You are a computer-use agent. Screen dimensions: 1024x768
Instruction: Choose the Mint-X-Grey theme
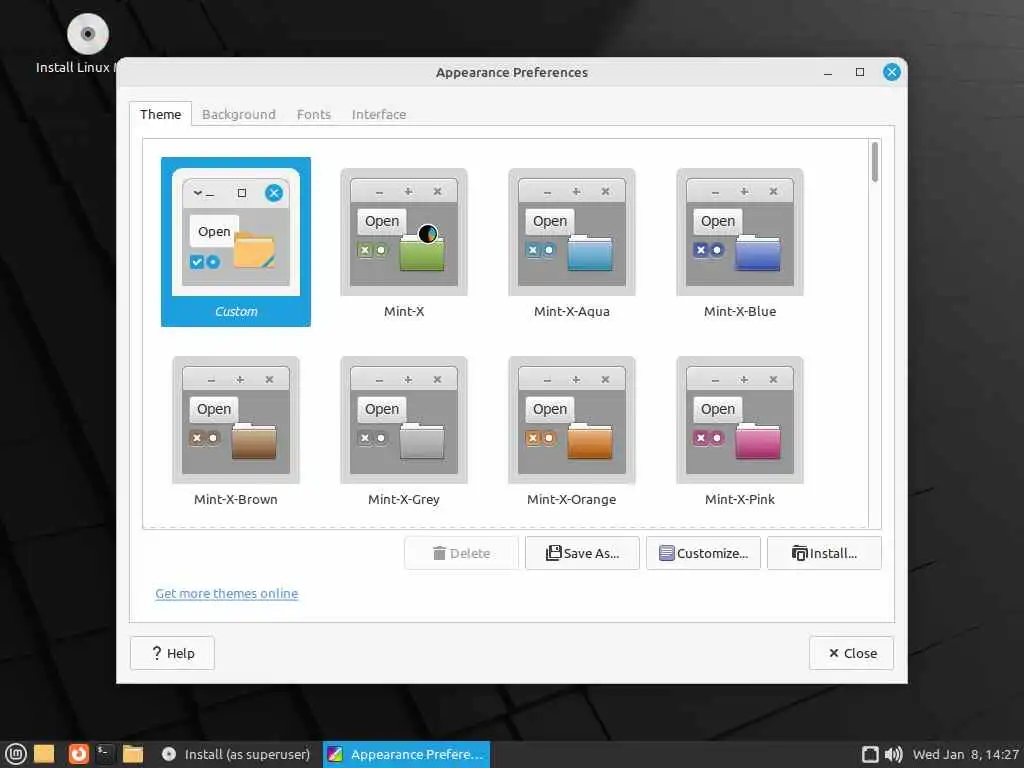[x=404, y=431]
